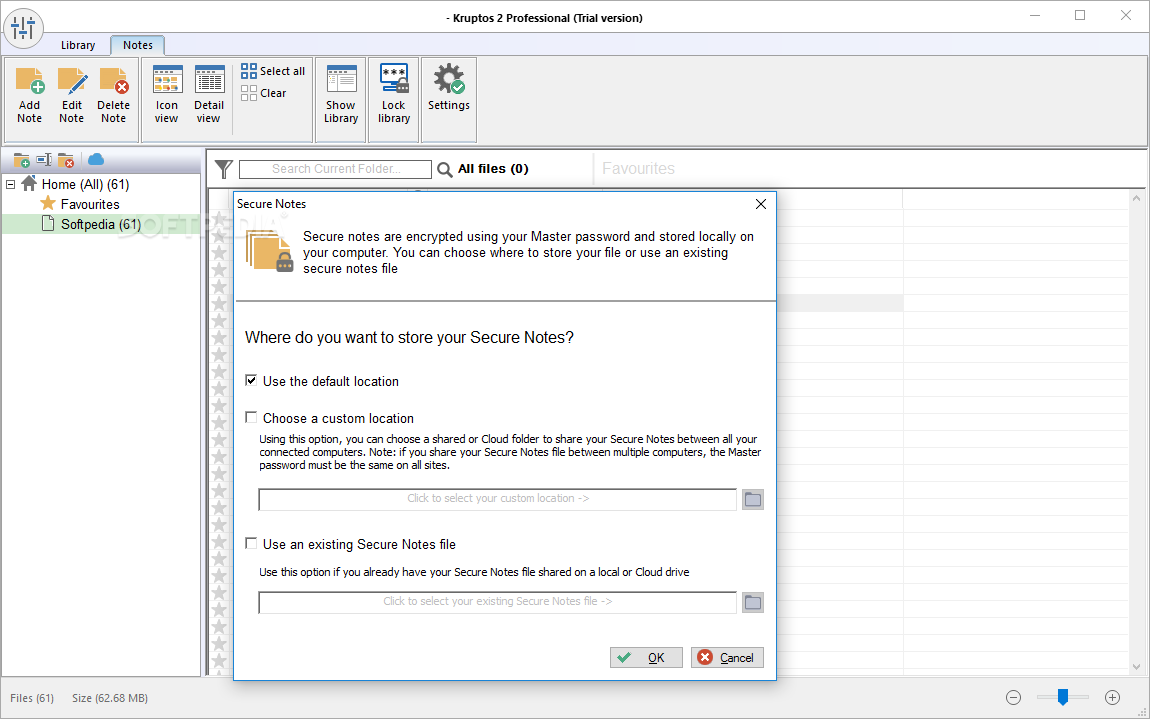Click Files (61) in status bar

tap(32, 698)
